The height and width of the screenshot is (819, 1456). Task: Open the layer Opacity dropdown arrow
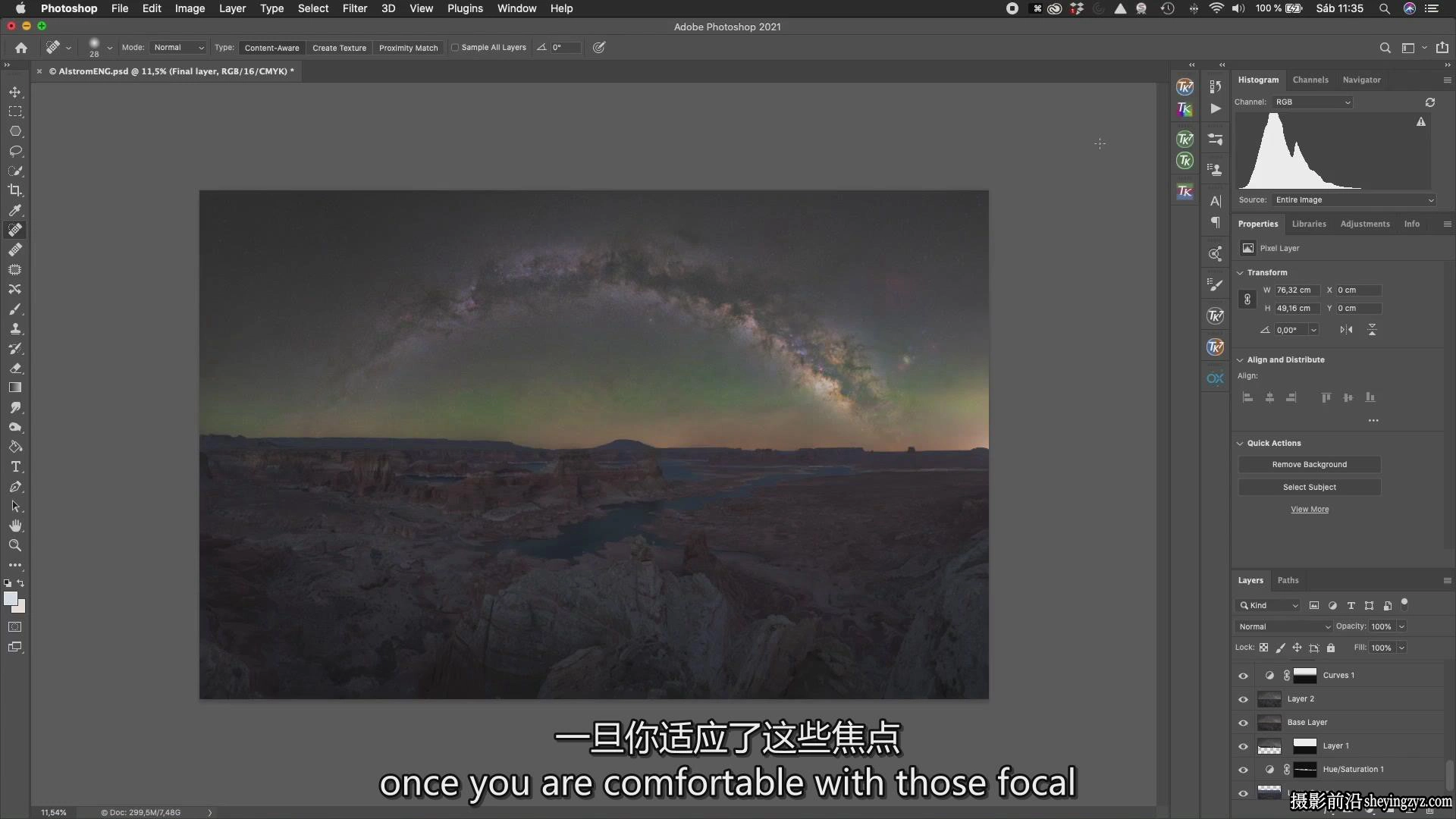(x=1402, y=626)
